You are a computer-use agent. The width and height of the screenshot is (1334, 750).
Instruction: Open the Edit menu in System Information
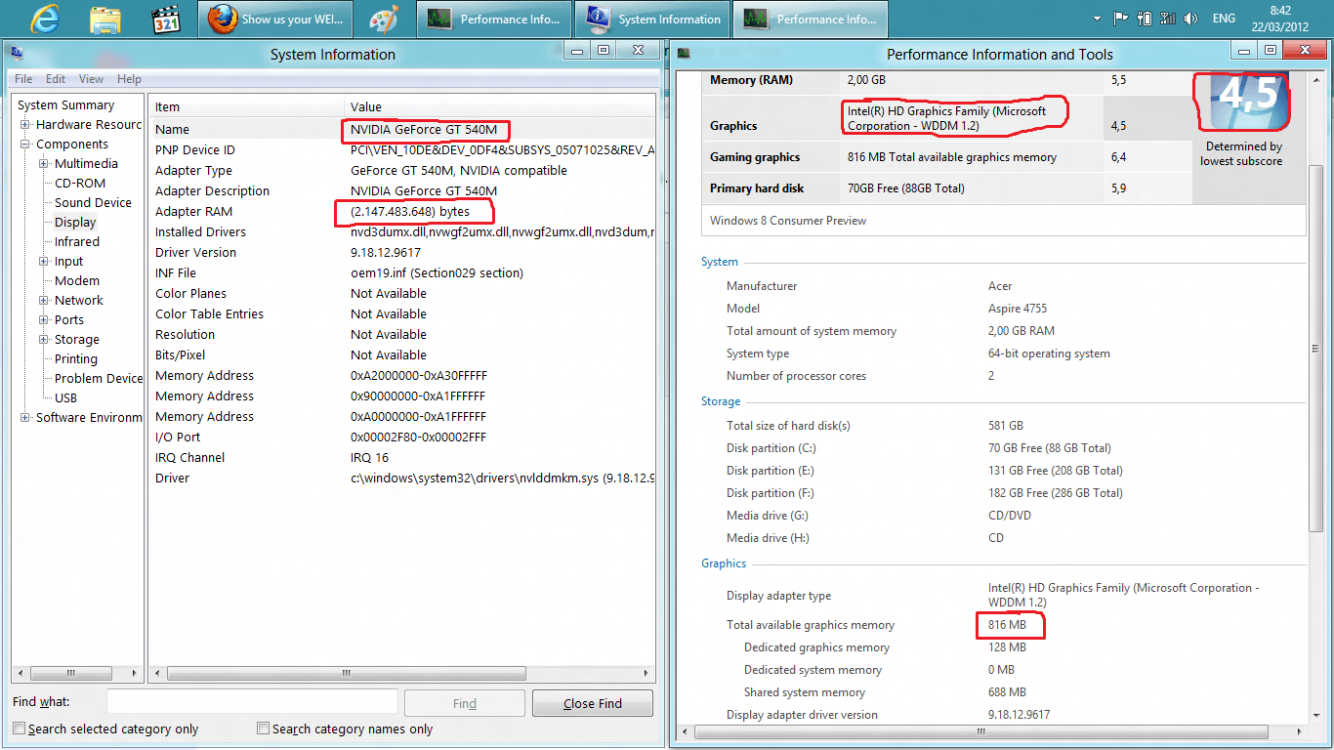point(55,79)
